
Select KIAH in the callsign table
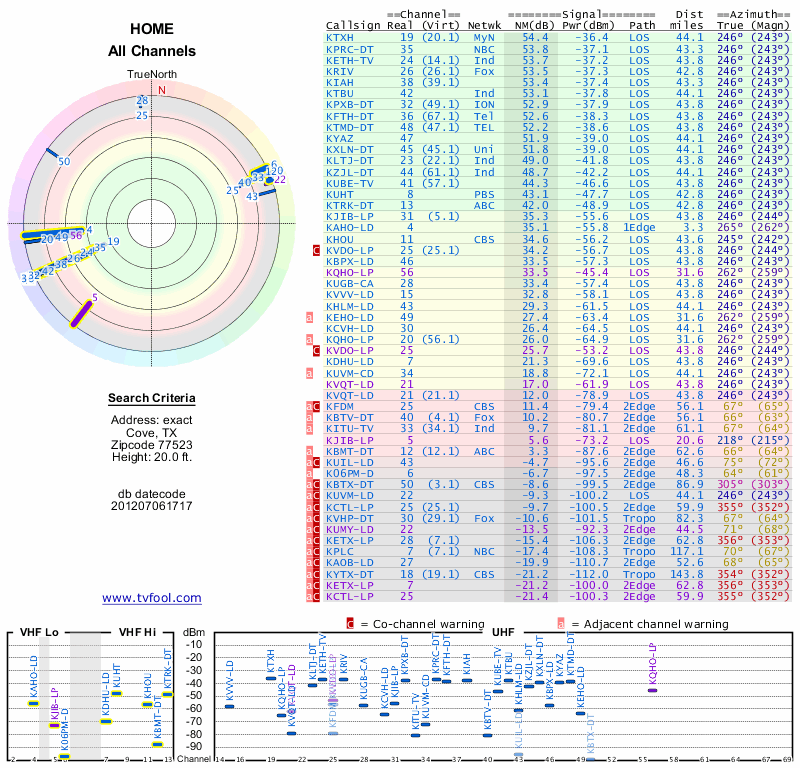click(339, 83)
